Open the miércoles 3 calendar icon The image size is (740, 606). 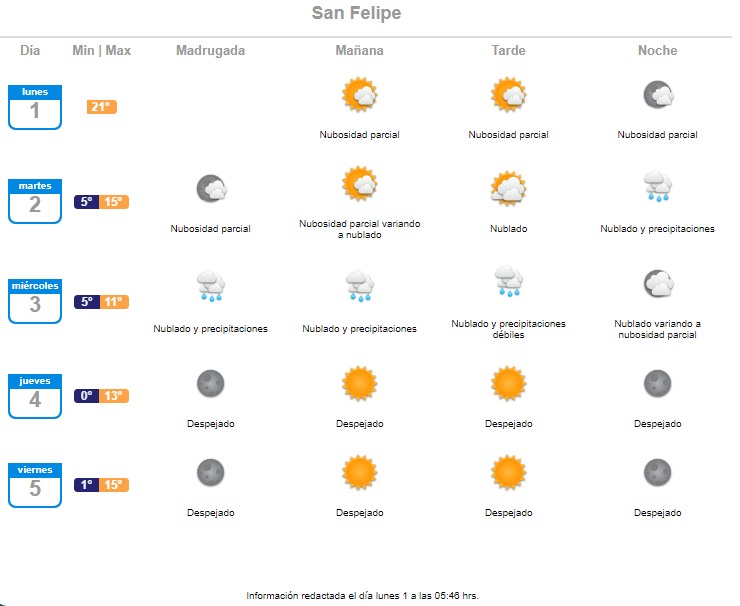[35, 301]
